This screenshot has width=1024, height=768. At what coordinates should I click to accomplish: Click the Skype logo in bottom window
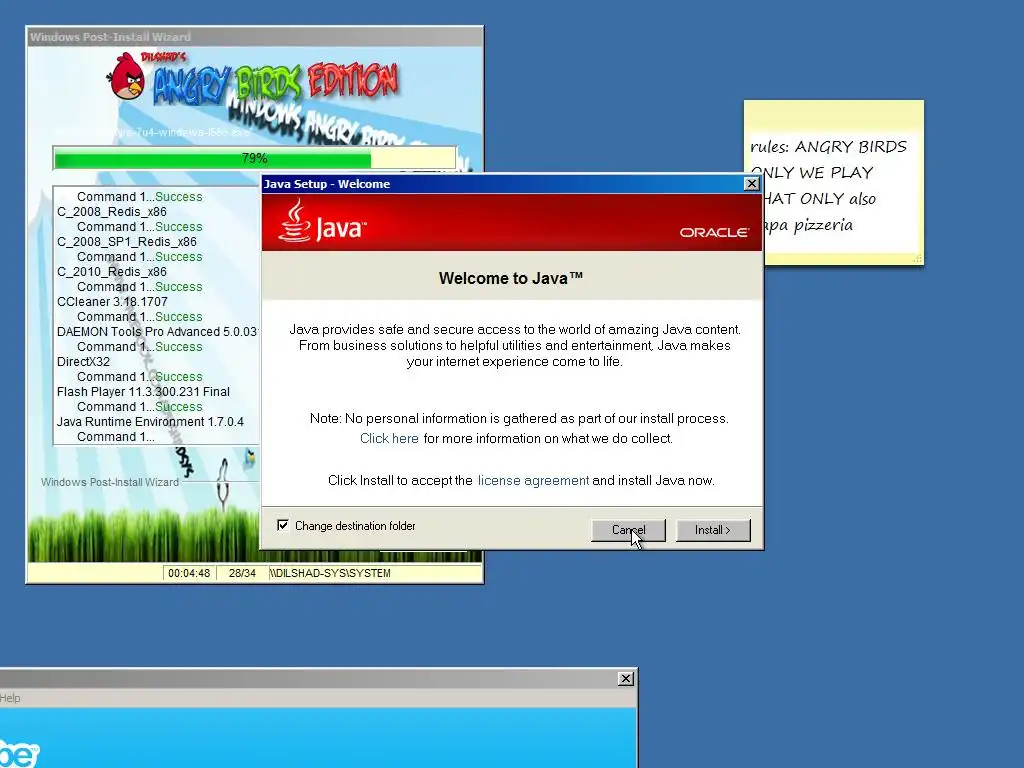20,754
